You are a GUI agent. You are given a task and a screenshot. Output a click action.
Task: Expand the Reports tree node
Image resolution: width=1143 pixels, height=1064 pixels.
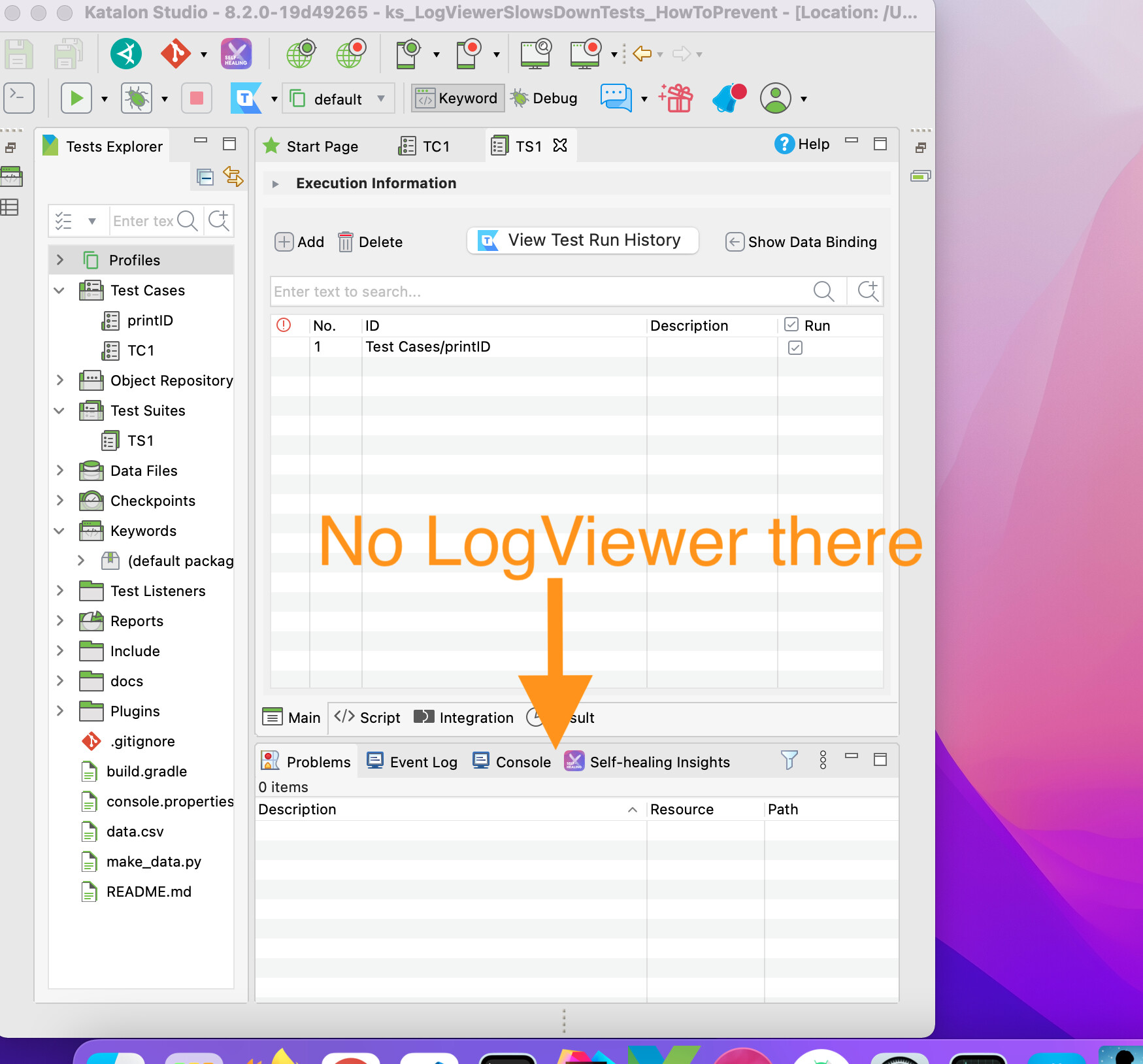(x=60, y=621)
